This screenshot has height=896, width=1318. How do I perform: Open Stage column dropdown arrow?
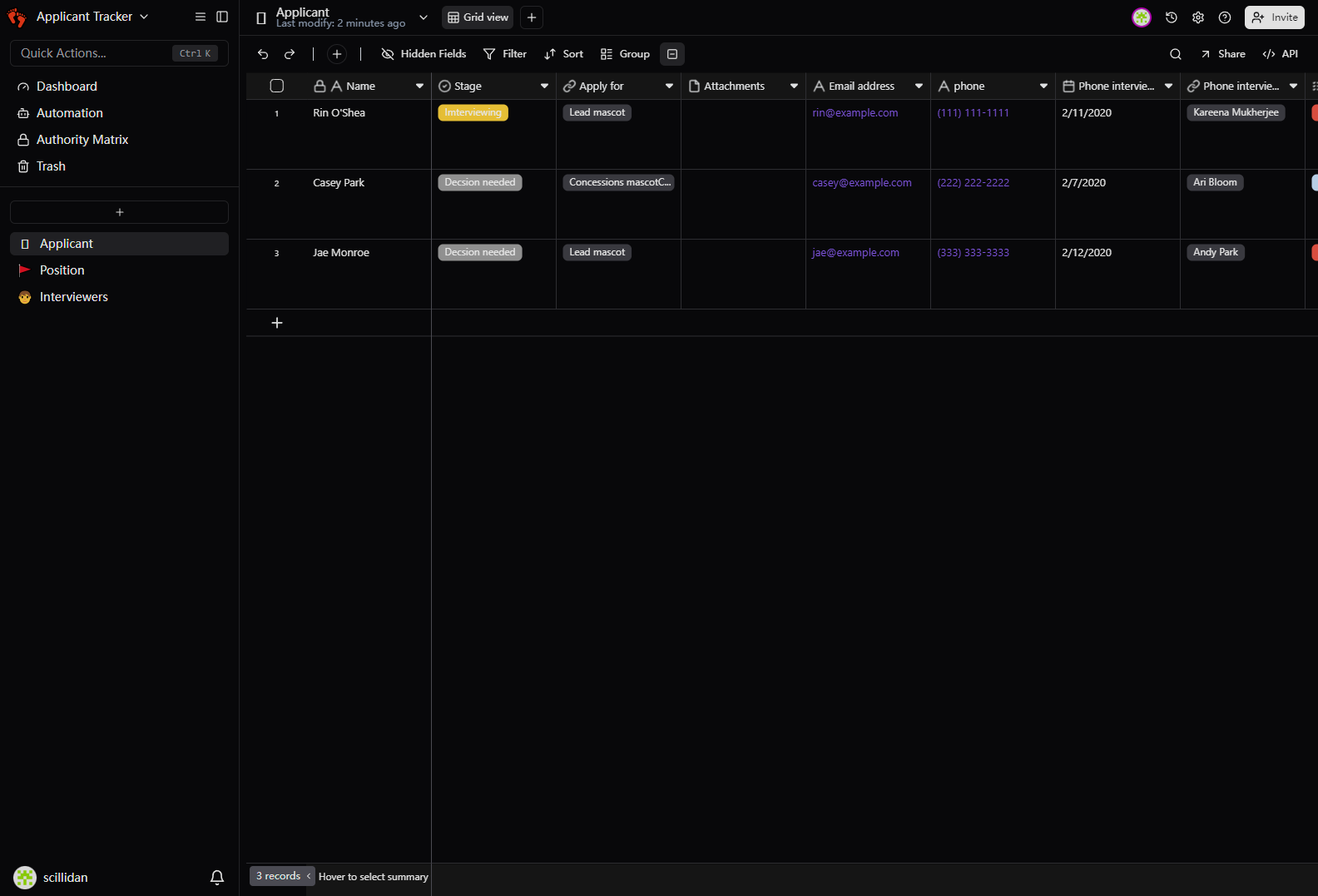point(544,86)
